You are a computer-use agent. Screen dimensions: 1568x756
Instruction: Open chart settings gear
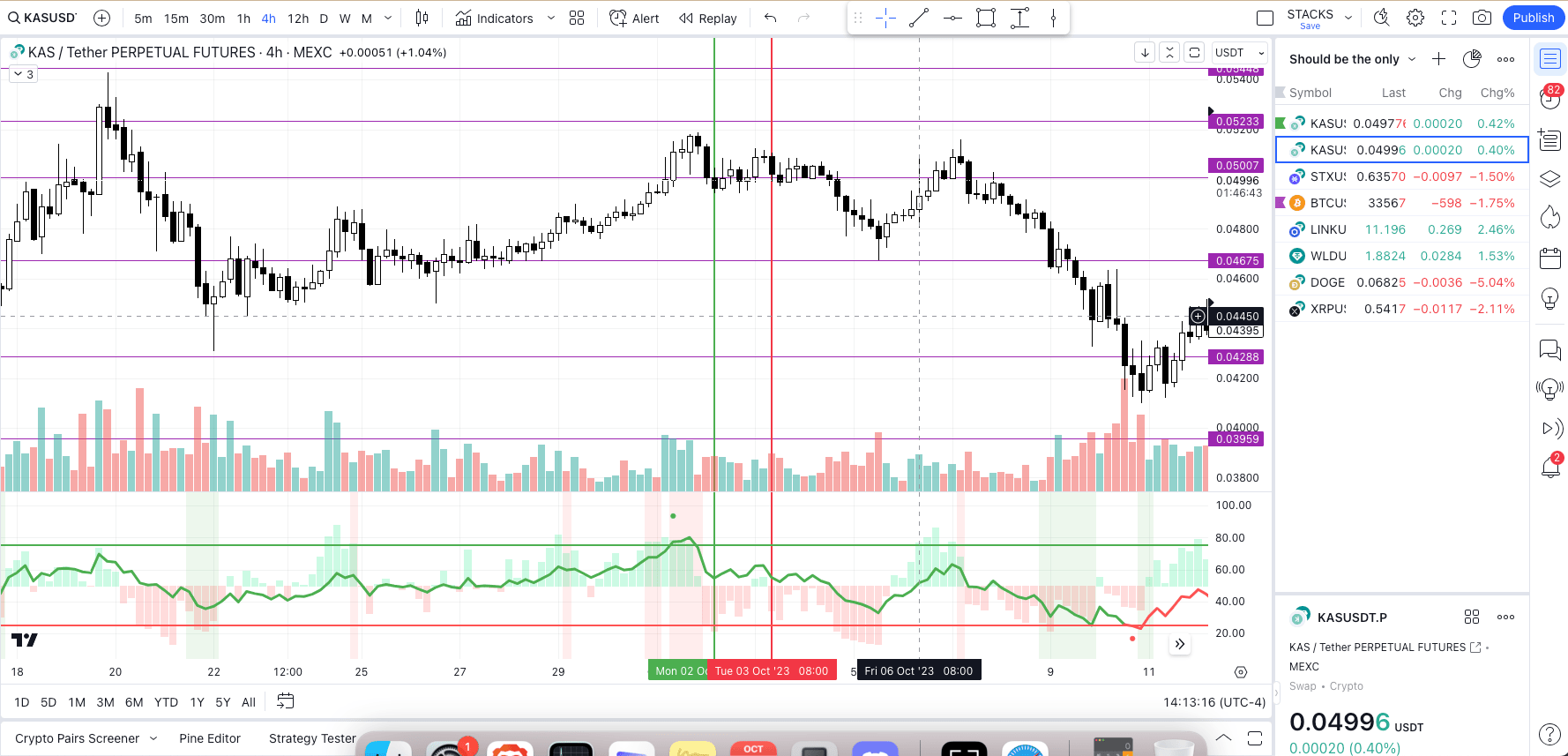coord(1415,18)
